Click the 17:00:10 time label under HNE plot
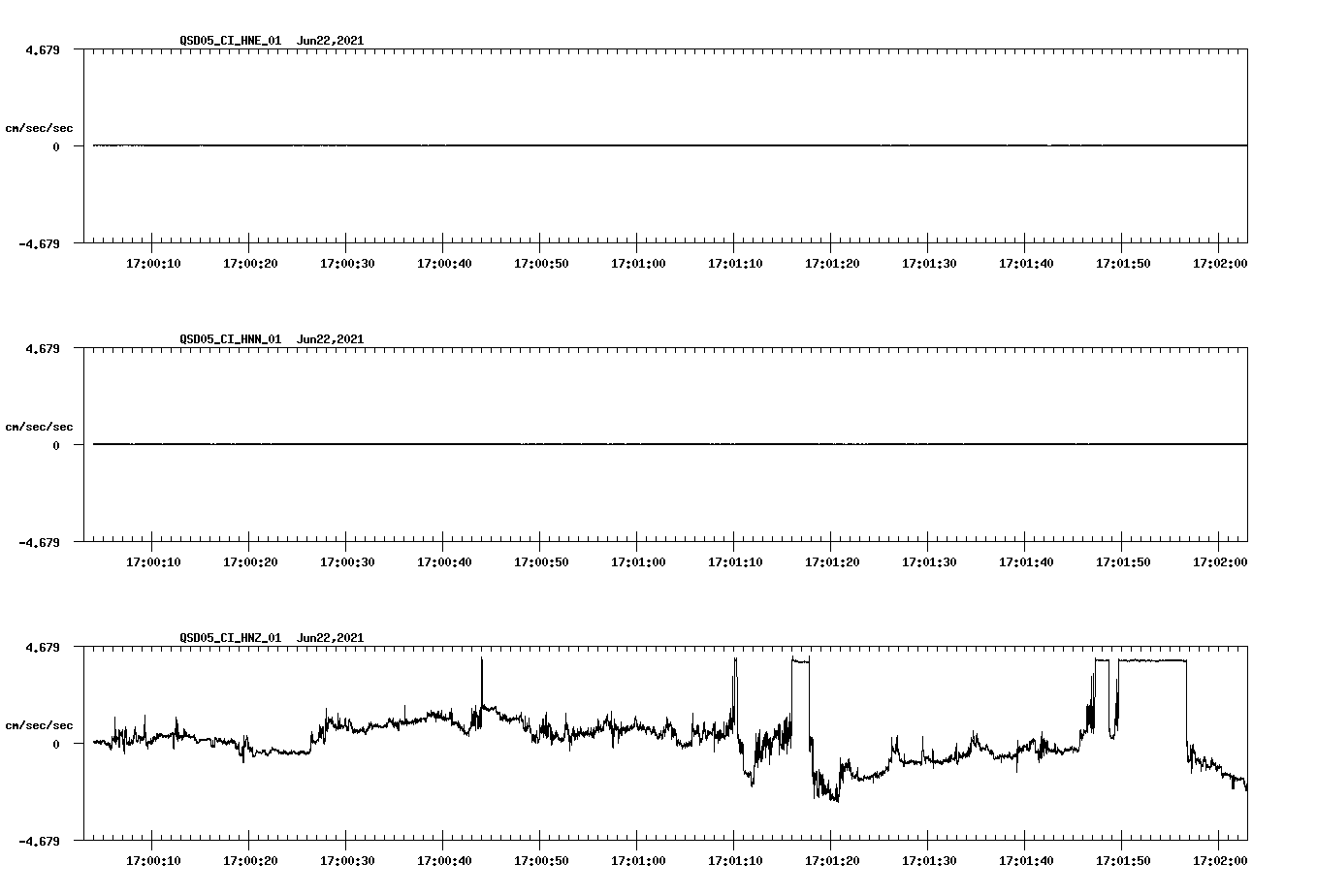 pos(153,264)
